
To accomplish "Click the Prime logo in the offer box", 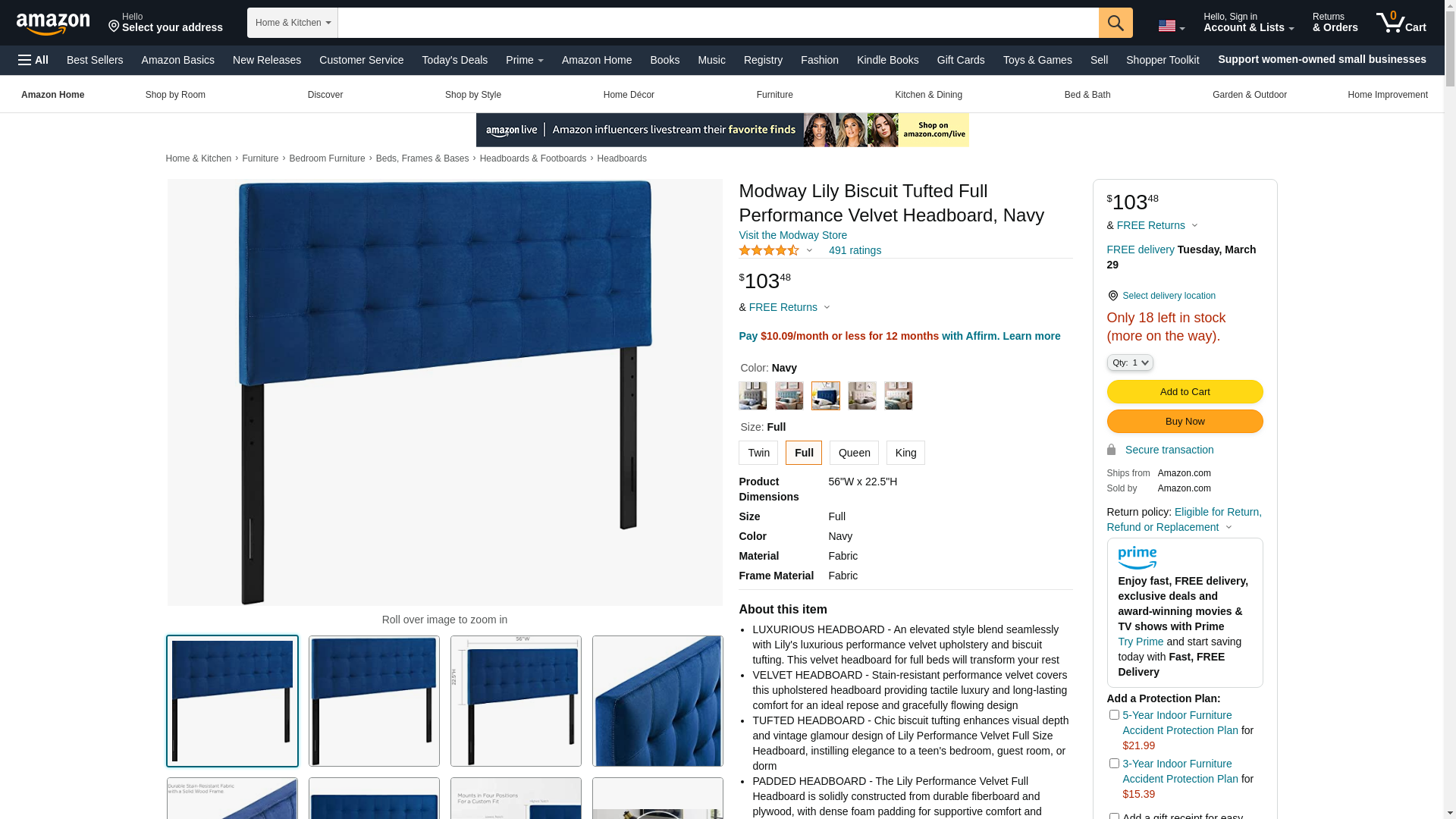I will click(1137, 557).
